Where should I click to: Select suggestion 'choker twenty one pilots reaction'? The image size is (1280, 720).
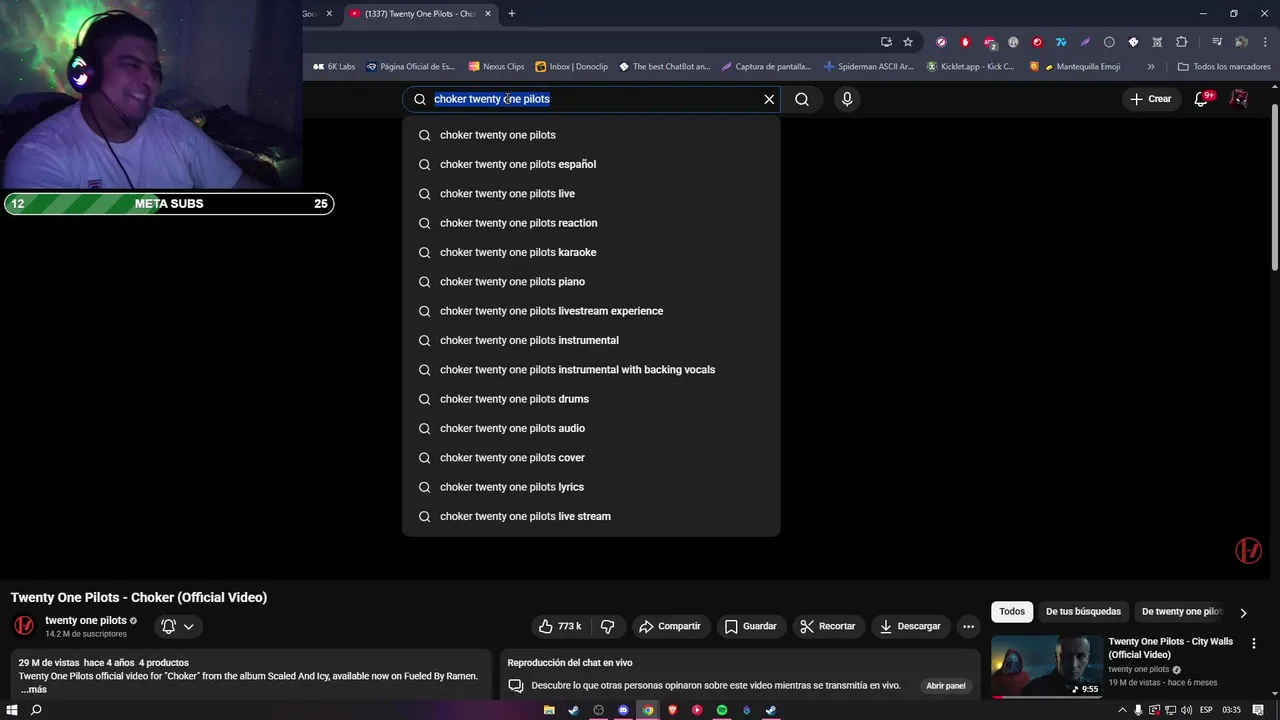click(591, 223)
